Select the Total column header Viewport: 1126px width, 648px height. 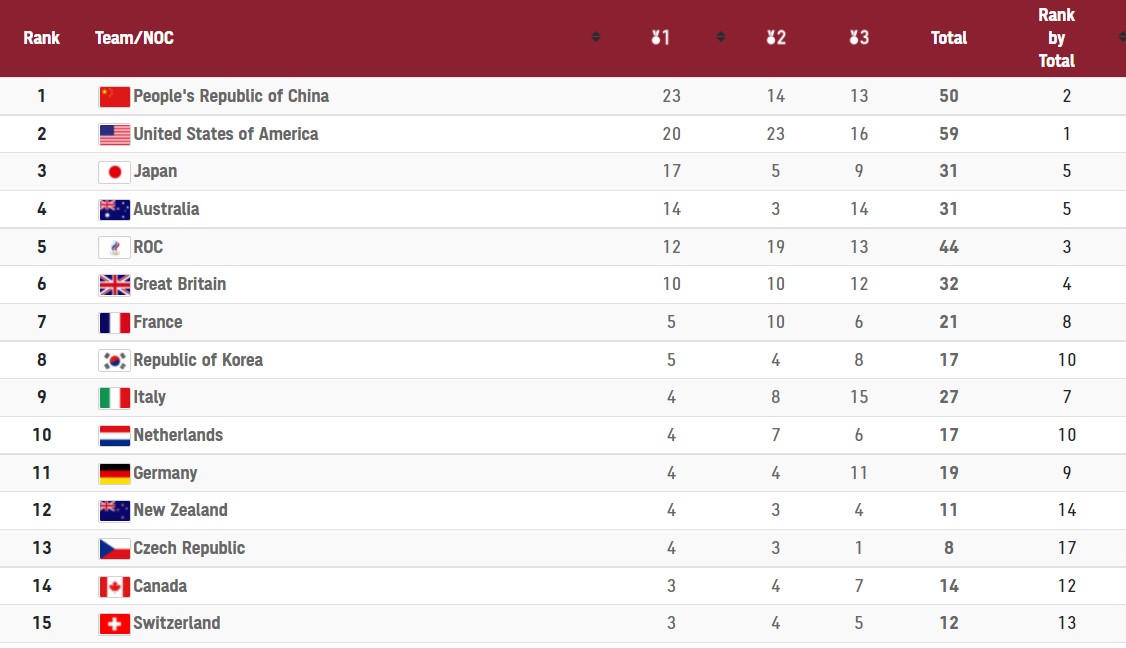coord(949,38)
